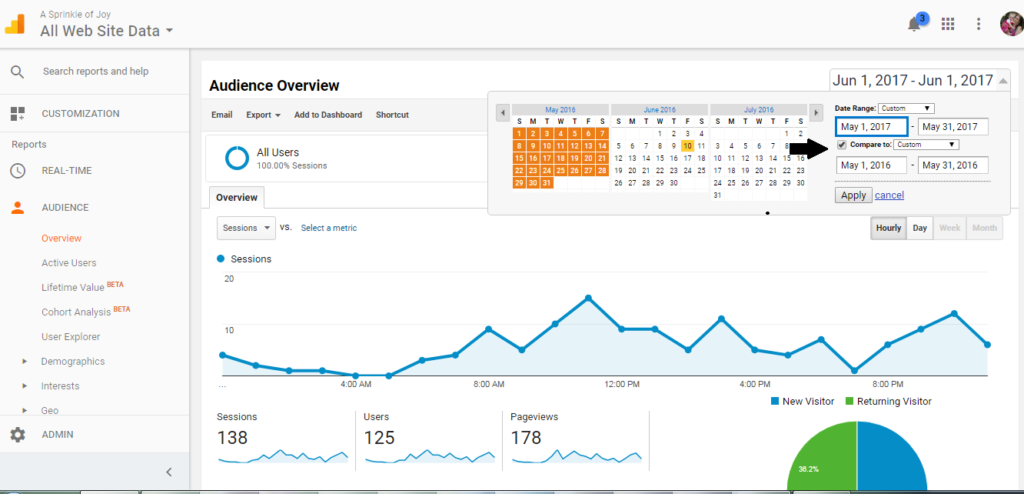Open the Export dropdown

(263, 115)
